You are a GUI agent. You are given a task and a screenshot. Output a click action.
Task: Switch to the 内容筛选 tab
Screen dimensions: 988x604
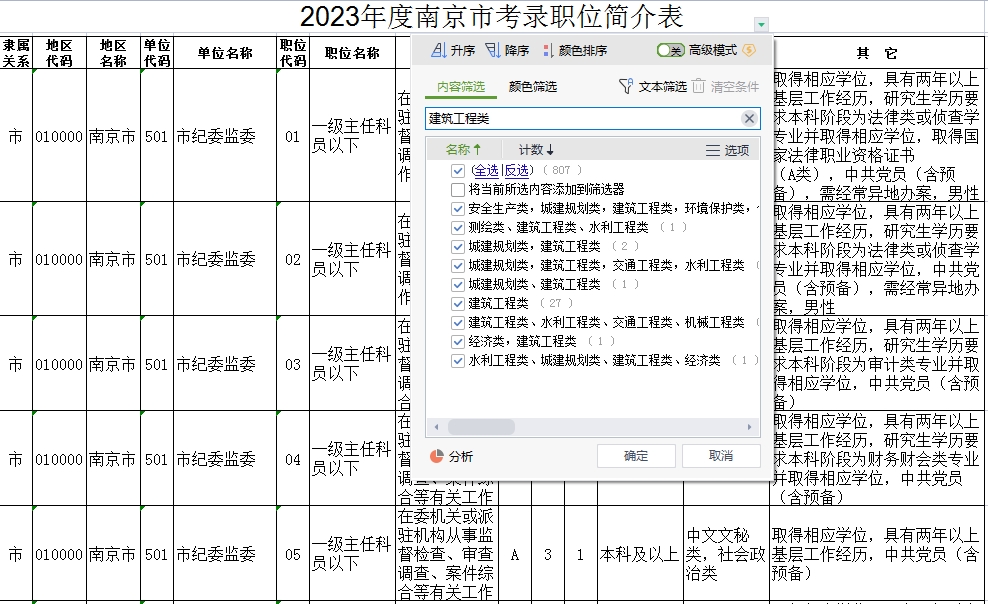coord(461,87)
